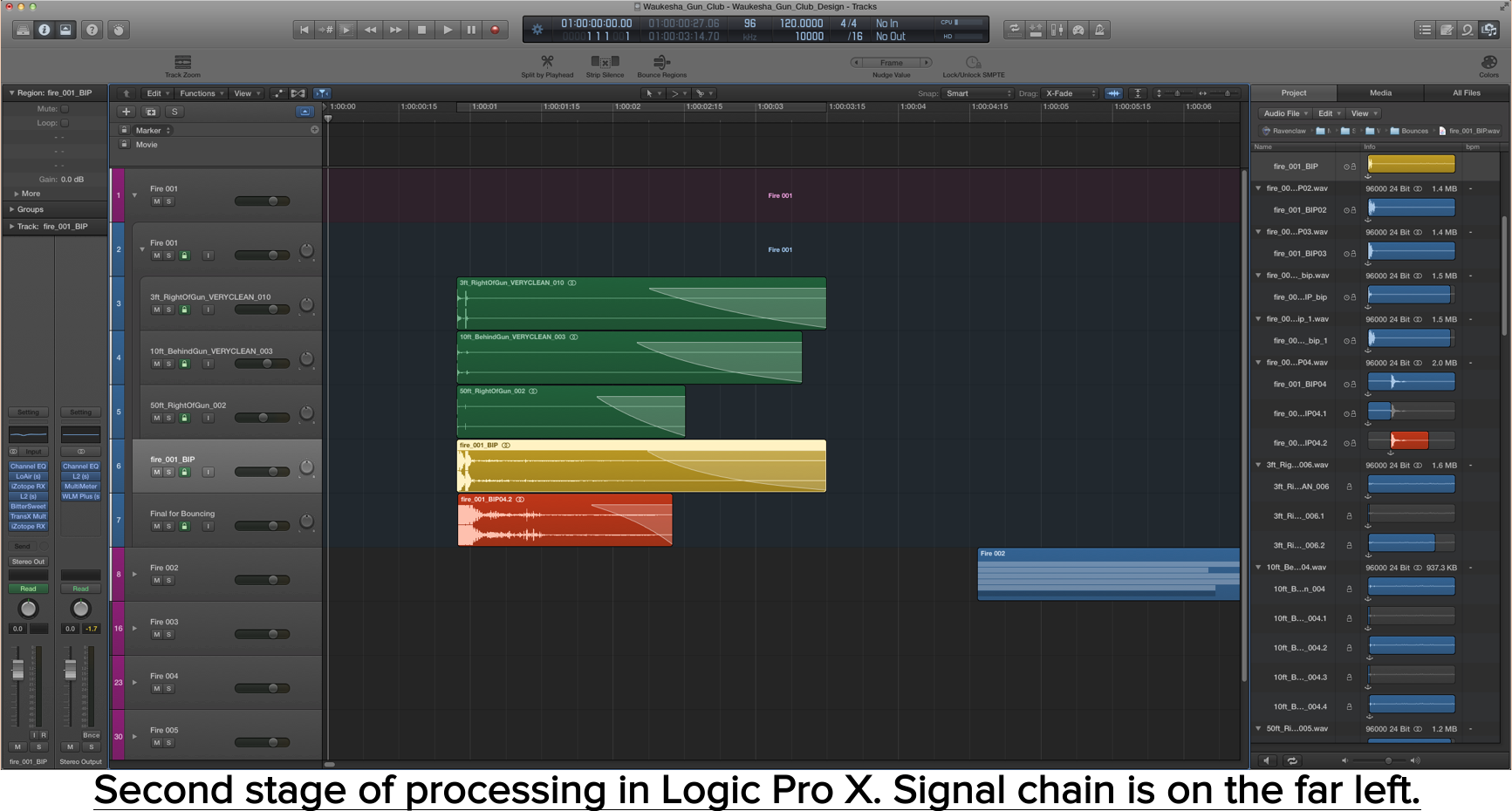Open the Loop Browser icon

[1468, 30]
